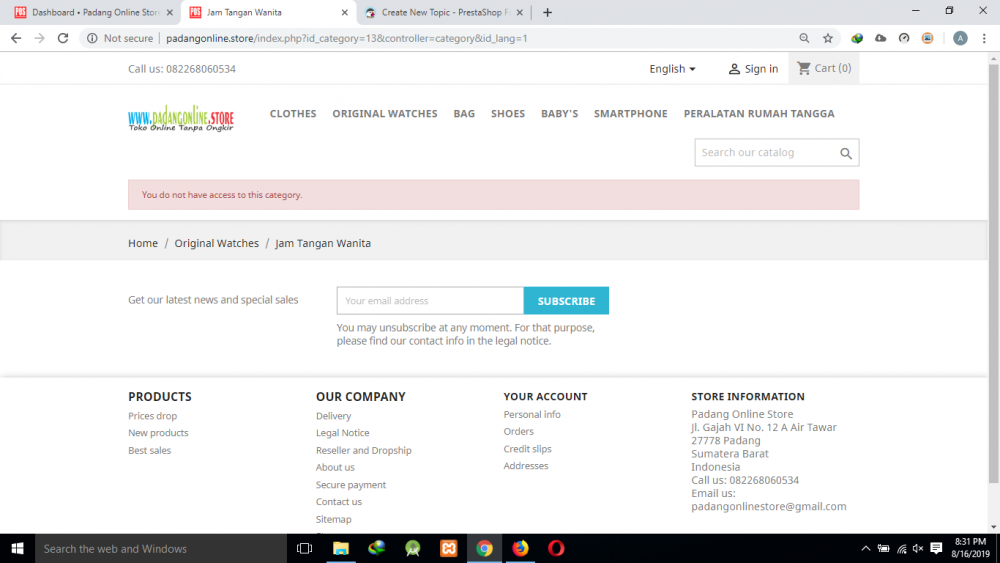Click the Subscribe button
Viewport: 1000px width, 563px height.
(566, 301)
